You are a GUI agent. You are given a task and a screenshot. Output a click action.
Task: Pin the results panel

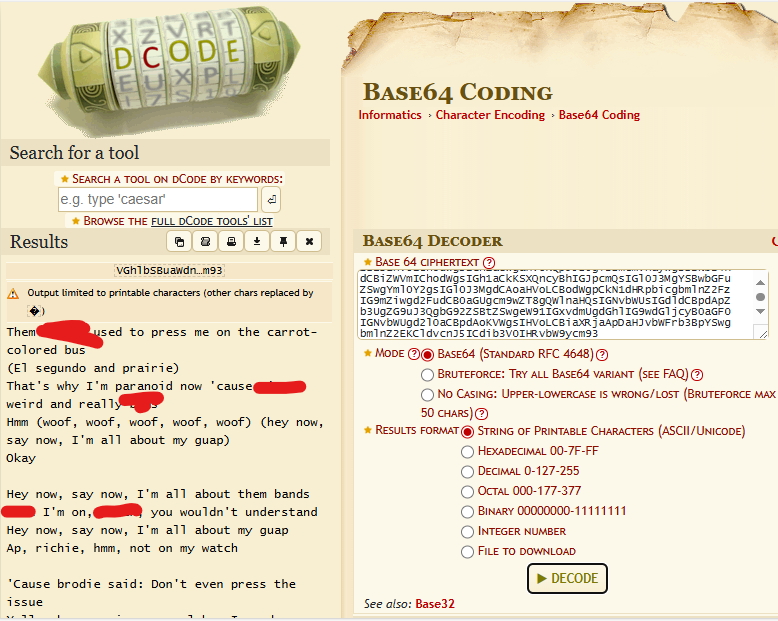click(x=283, y=242)
